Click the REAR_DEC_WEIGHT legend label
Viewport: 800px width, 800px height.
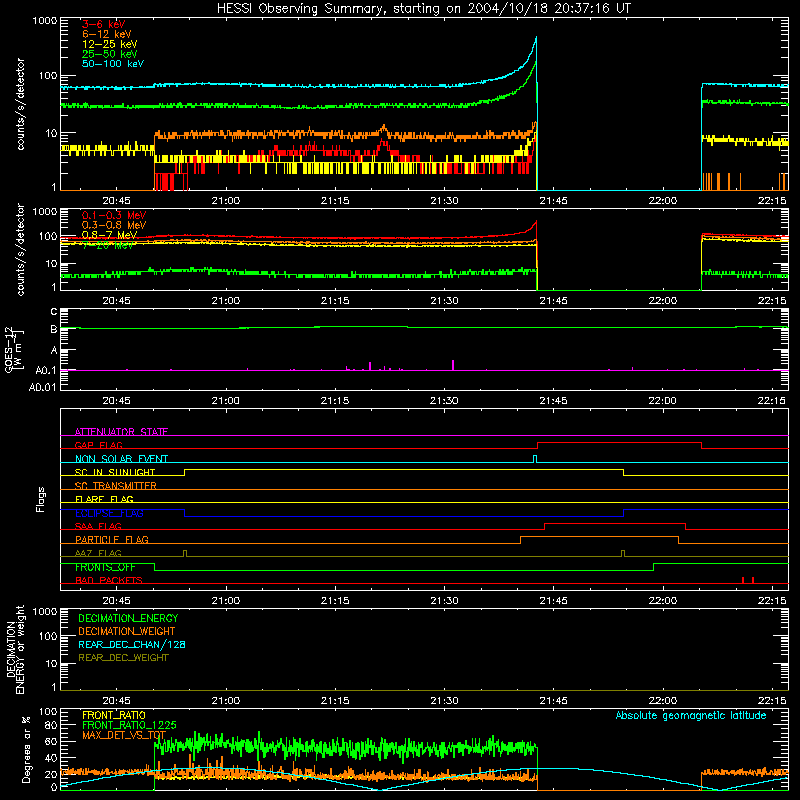pos(123,658)
